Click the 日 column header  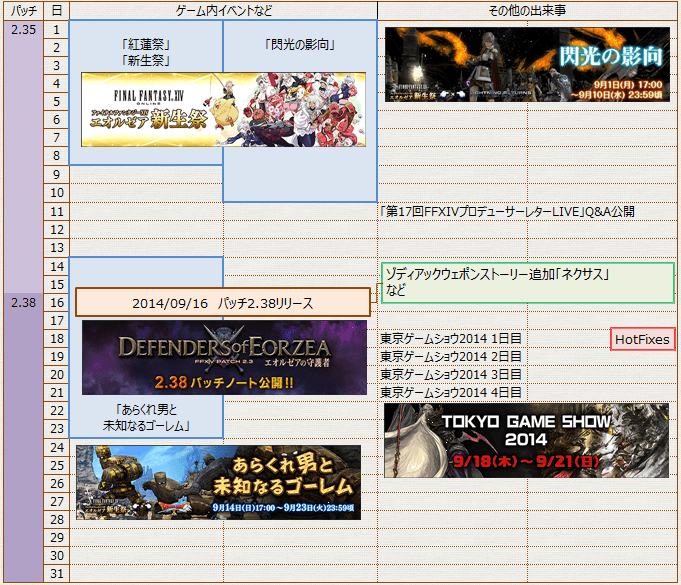click(56, 10)
